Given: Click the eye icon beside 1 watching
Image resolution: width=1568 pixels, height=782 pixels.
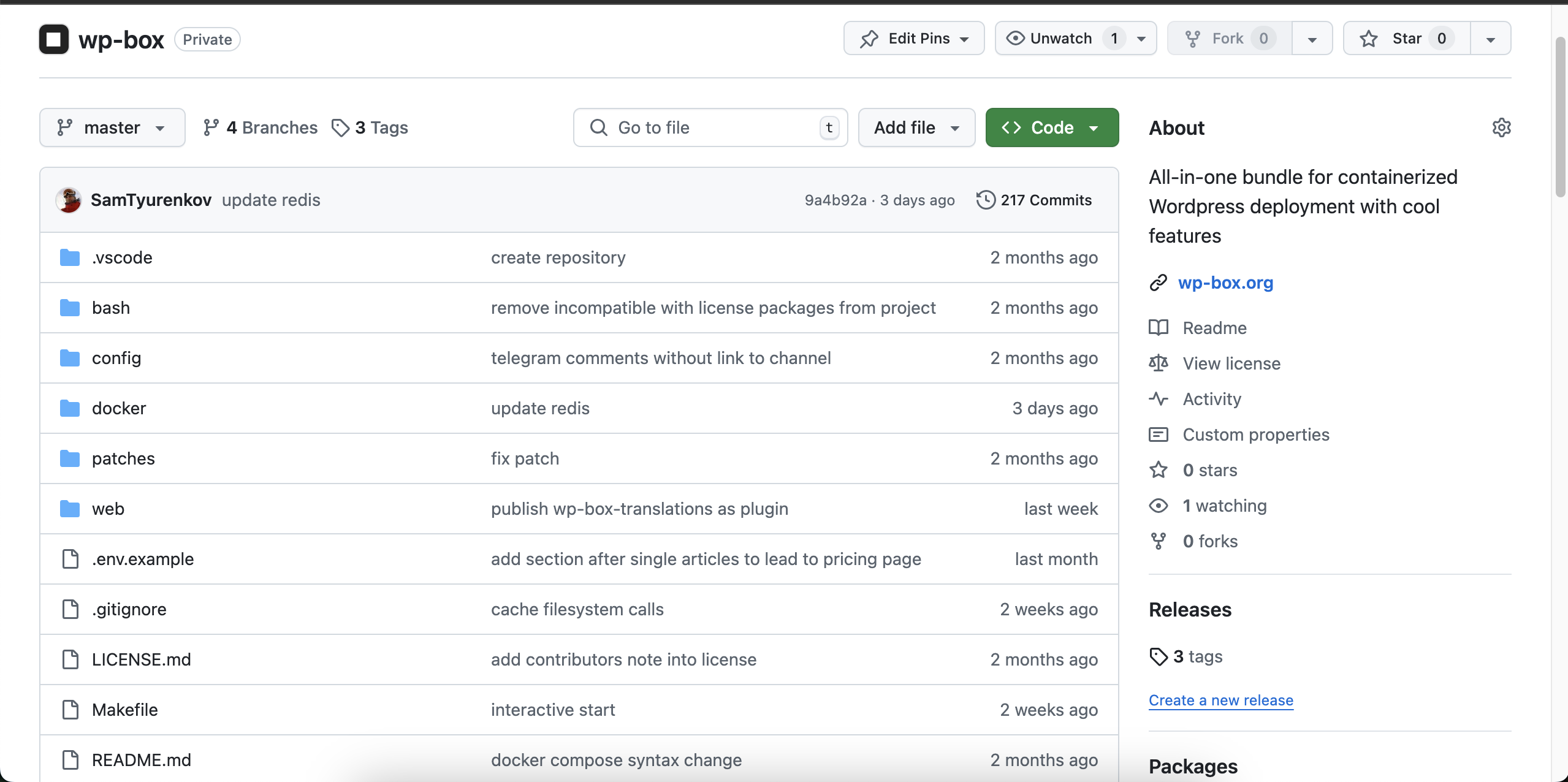Looking at the screenshot, I should click(x=1158, y=506).
